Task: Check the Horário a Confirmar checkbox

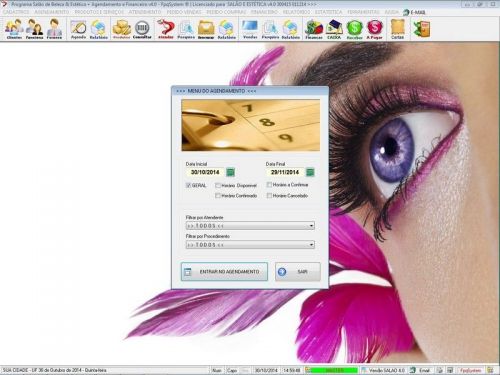Action: click(269, 185)
